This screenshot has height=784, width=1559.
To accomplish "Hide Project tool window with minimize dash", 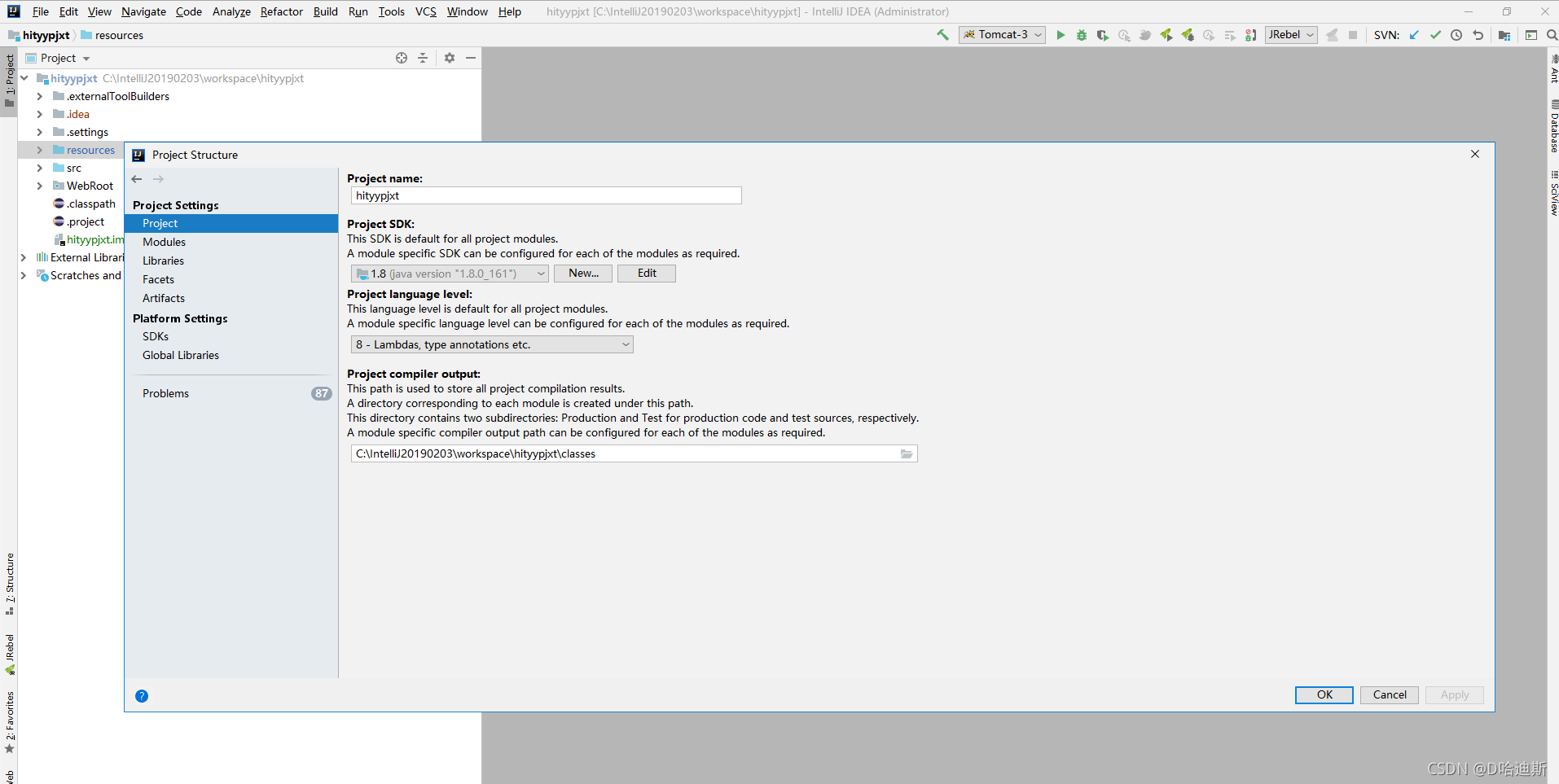I will pos(471,58).
